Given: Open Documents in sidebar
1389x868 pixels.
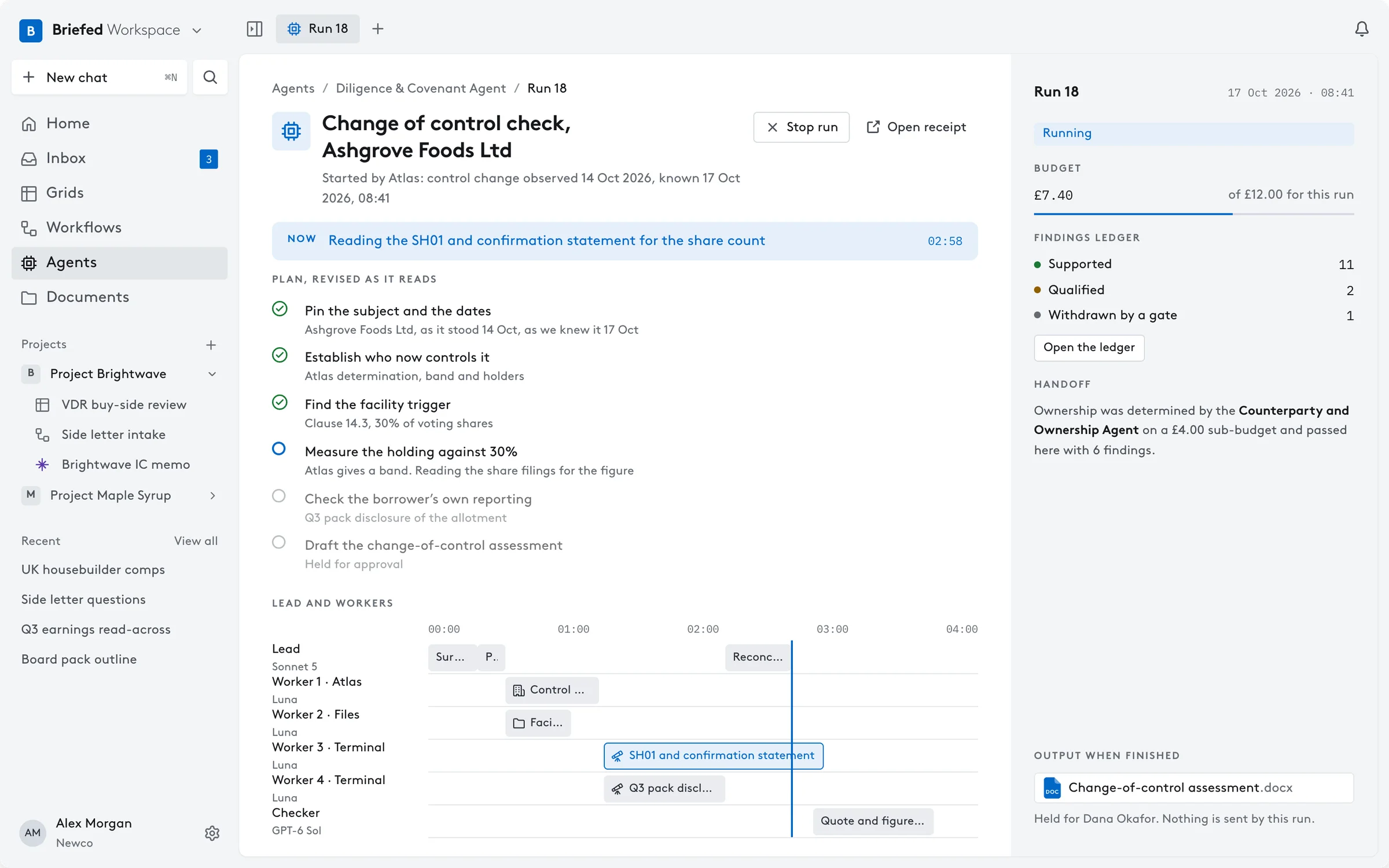Looking at the screenshot, I should click(x=119, y=297).
